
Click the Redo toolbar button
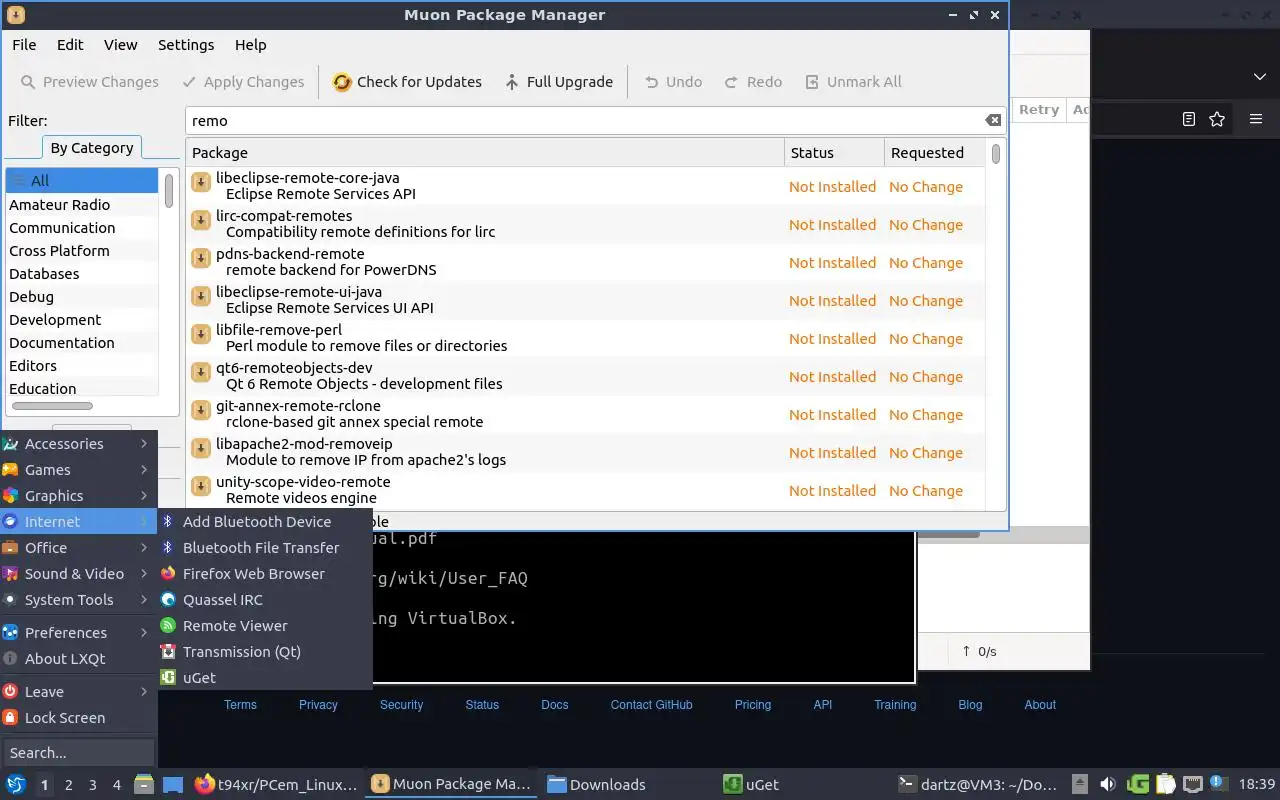[x=753, y=82]
